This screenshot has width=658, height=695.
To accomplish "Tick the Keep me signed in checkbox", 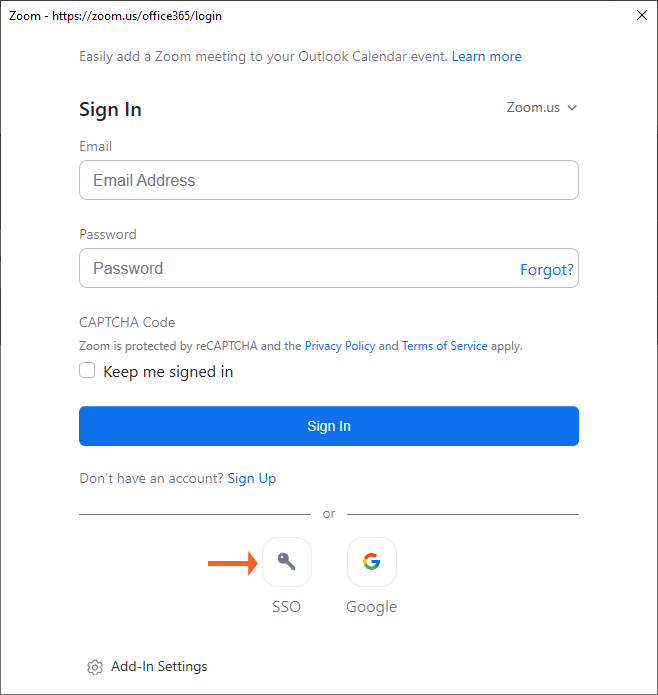I will [x=88, y=371].
